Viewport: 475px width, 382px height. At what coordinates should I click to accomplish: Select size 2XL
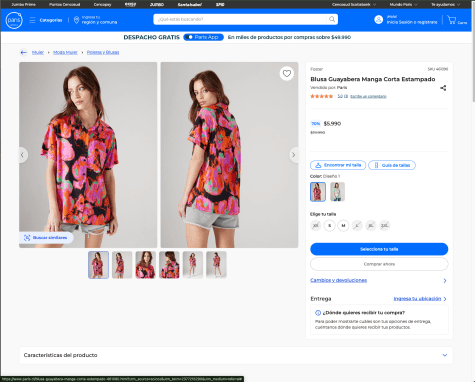click(x=384, y=225)
